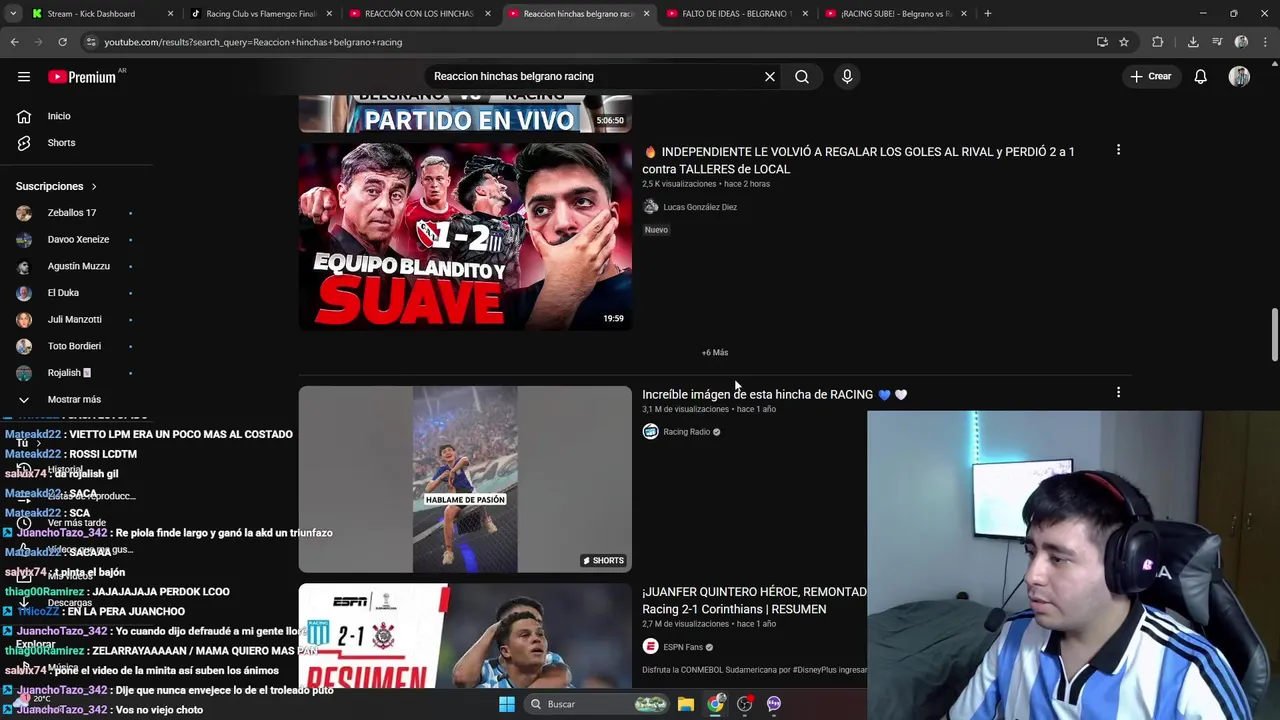Open ESPN Fans channel link
Viewport: 1280px width, 720px height.
click(x=683, y=647)
